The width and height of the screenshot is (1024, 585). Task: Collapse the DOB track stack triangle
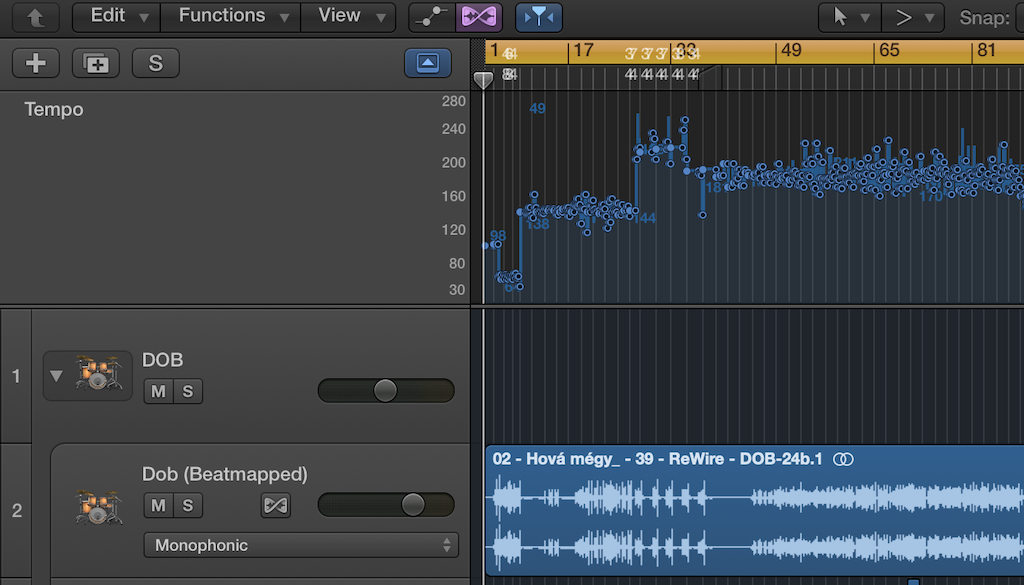56,376
